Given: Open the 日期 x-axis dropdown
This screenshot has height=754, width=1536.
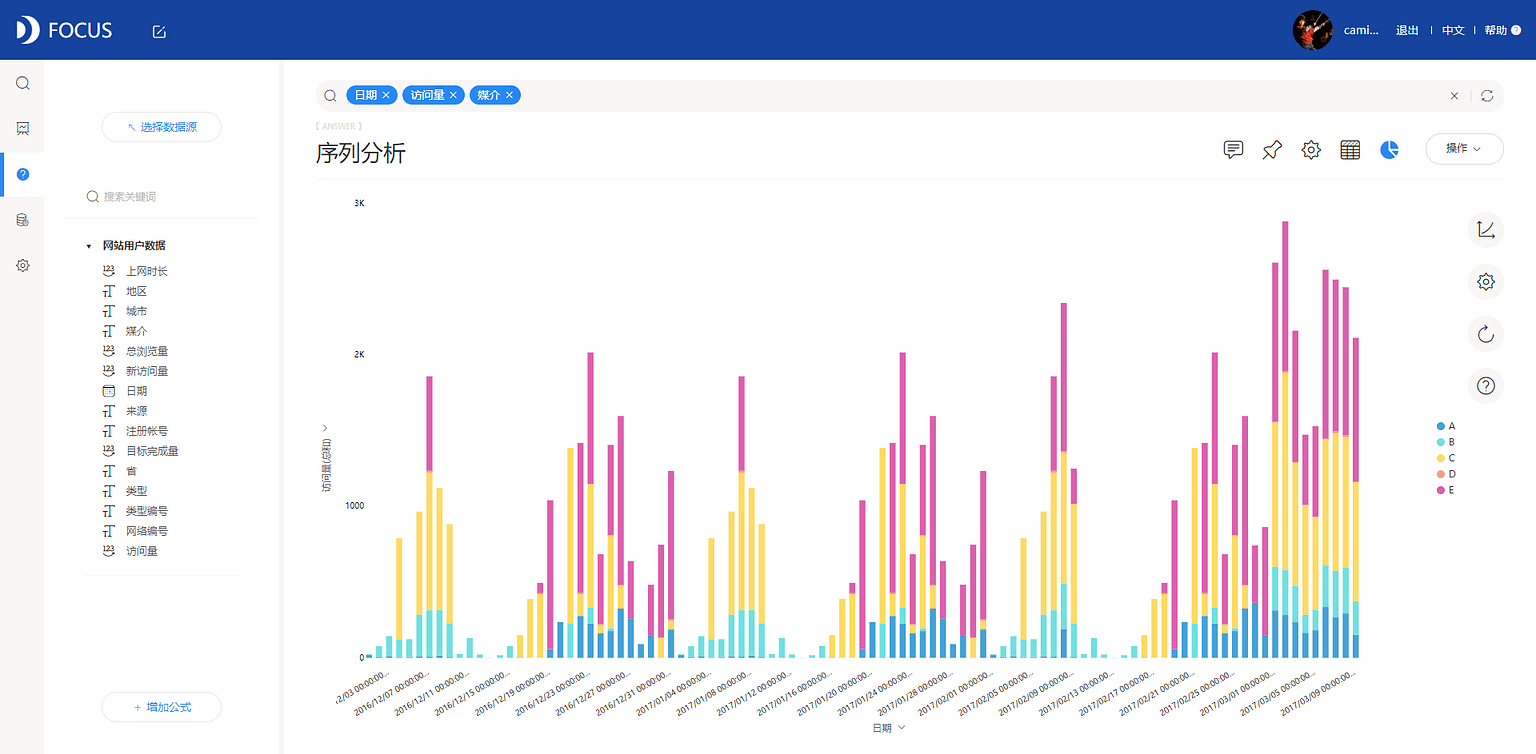Looking at the screenshot, I should click(x=888, y=728).
